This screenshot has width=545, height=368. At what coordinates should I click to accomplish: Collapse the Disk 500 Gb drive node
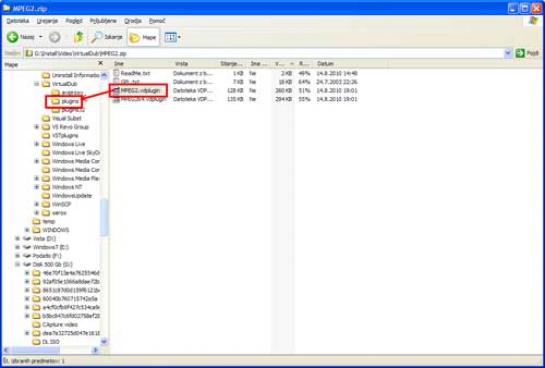pyautogui.click(x=17, y=264)
